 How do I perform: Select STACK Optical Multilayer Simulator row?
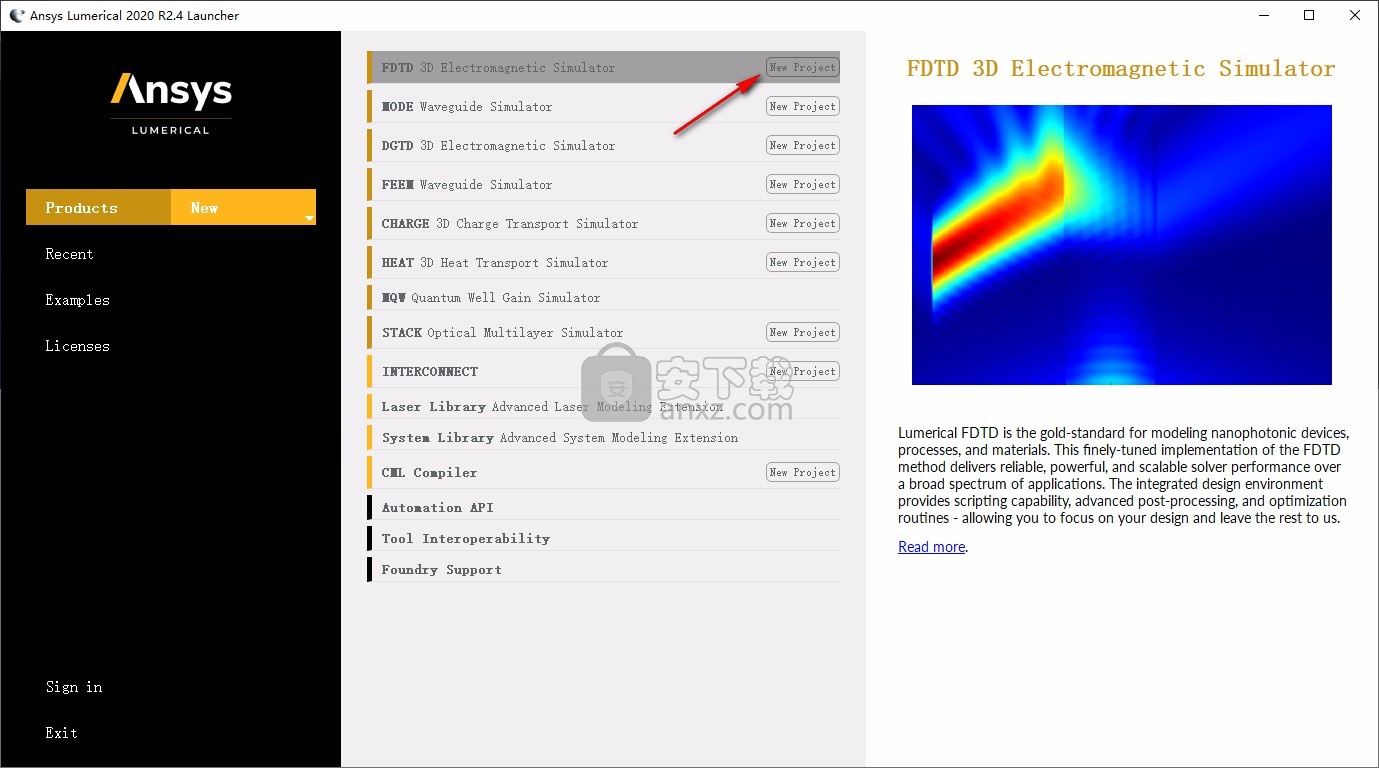point(603,332)
